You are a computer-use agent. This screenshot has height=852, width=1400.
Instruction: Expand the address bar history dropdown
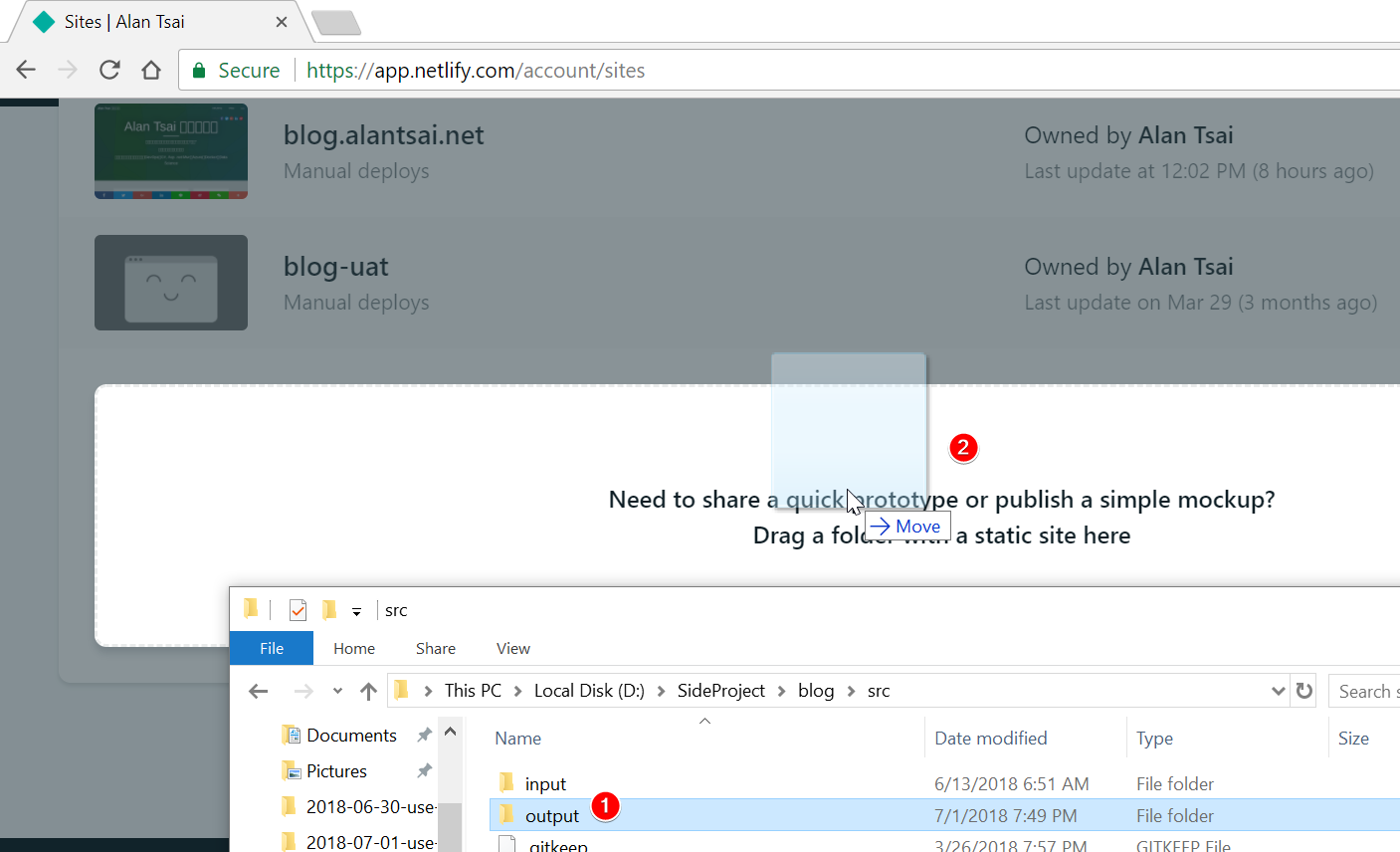1279,691
